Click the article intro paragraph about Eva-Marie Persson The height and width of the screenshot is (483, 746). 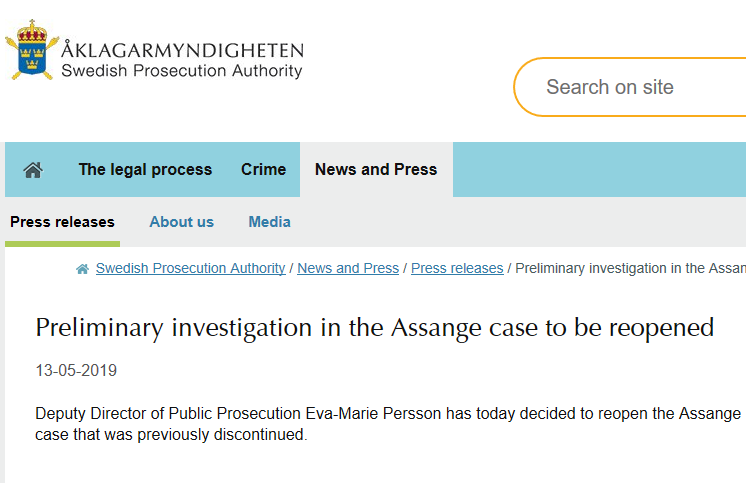pos(388,425)
